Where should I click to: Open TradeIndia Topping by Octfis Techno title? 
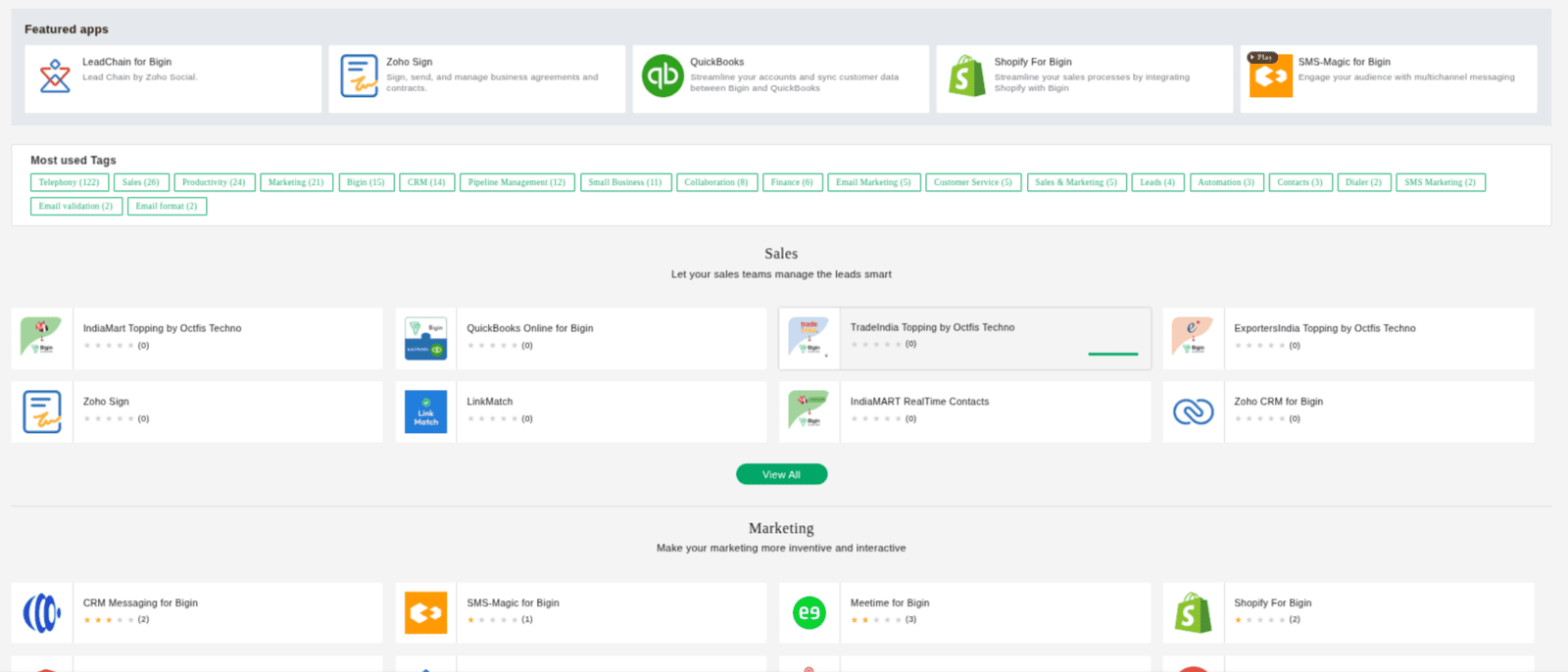coord(933,327)
